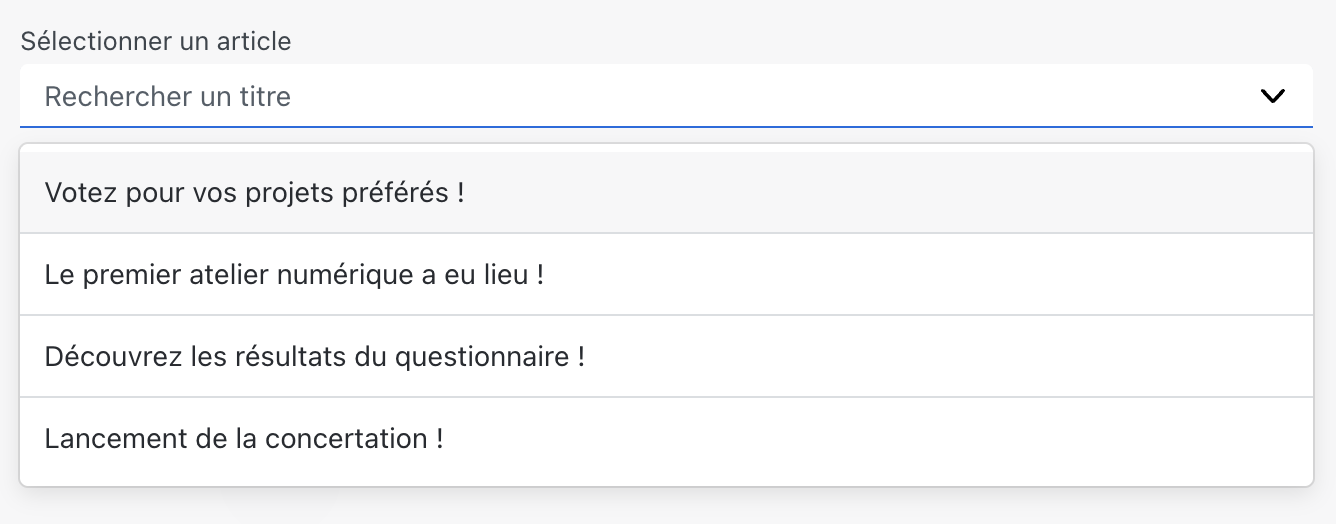Open the questionnaire results article option
The width and height of the screenshot is (1336, 524).
point(314,356)
